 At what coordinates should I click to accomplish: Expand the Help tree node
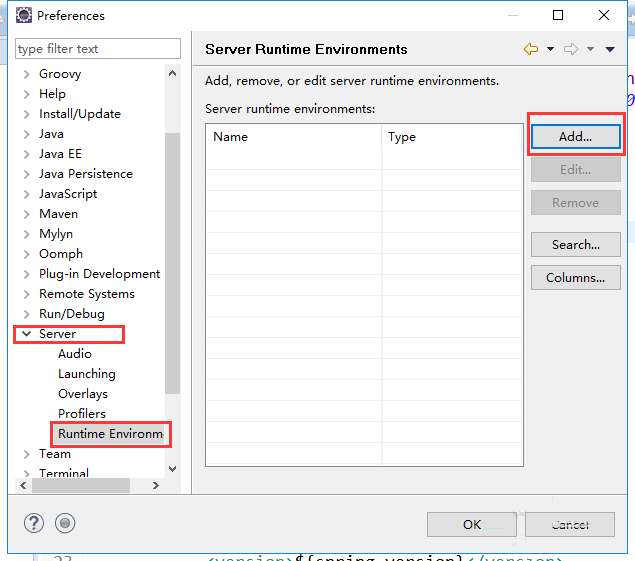point(27,94)
